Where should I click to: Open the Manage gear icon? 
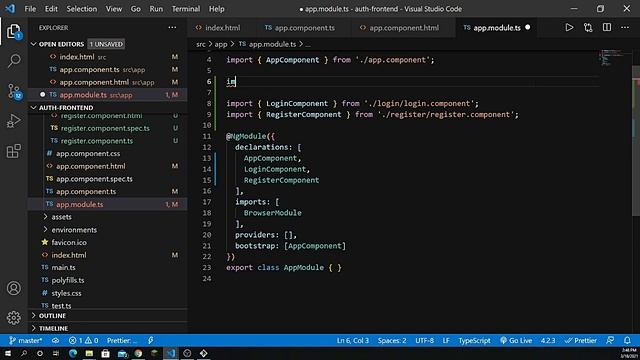point(13,318)
